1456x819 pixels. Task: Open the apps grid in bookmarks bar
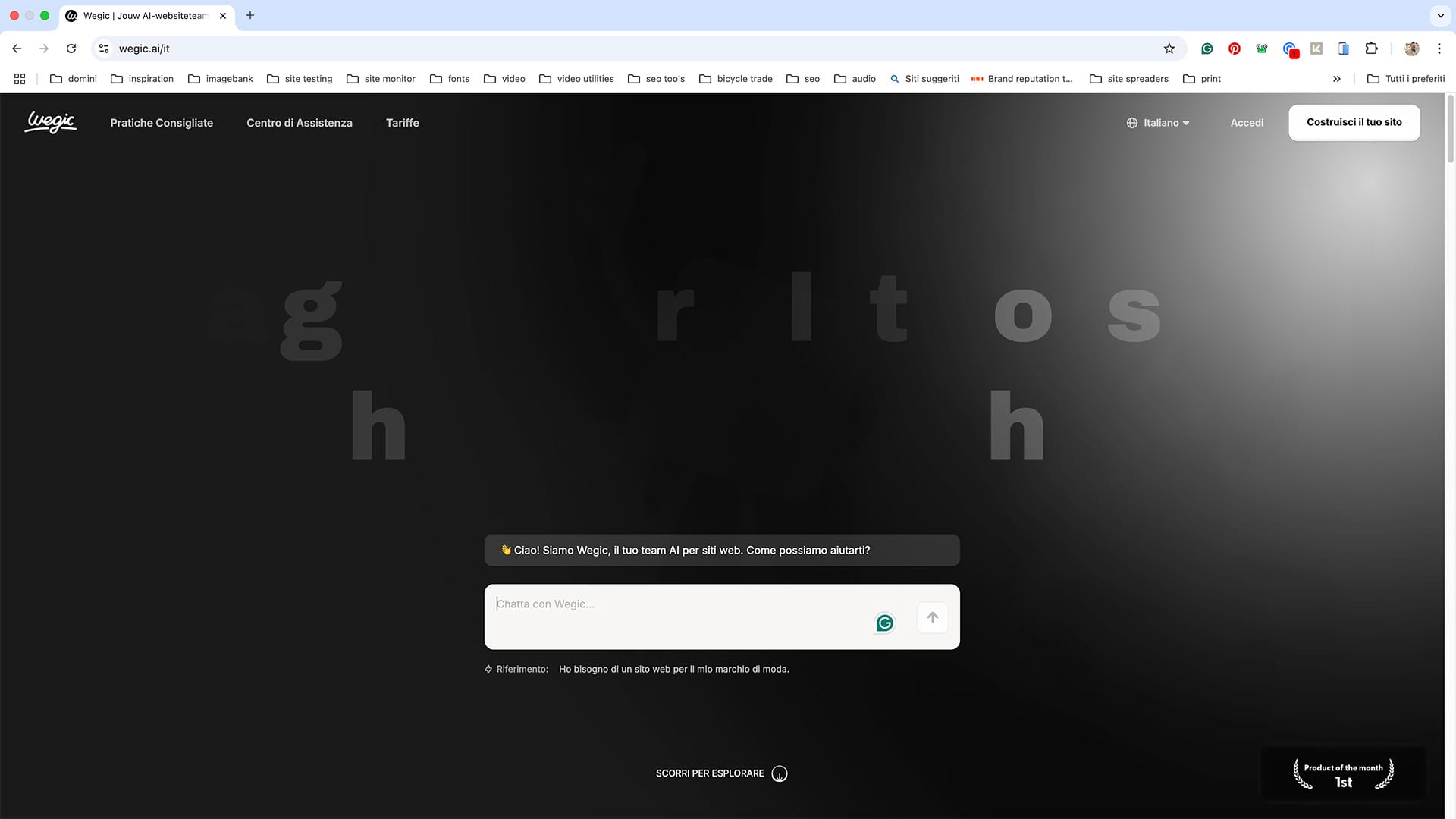pos(20,79)
